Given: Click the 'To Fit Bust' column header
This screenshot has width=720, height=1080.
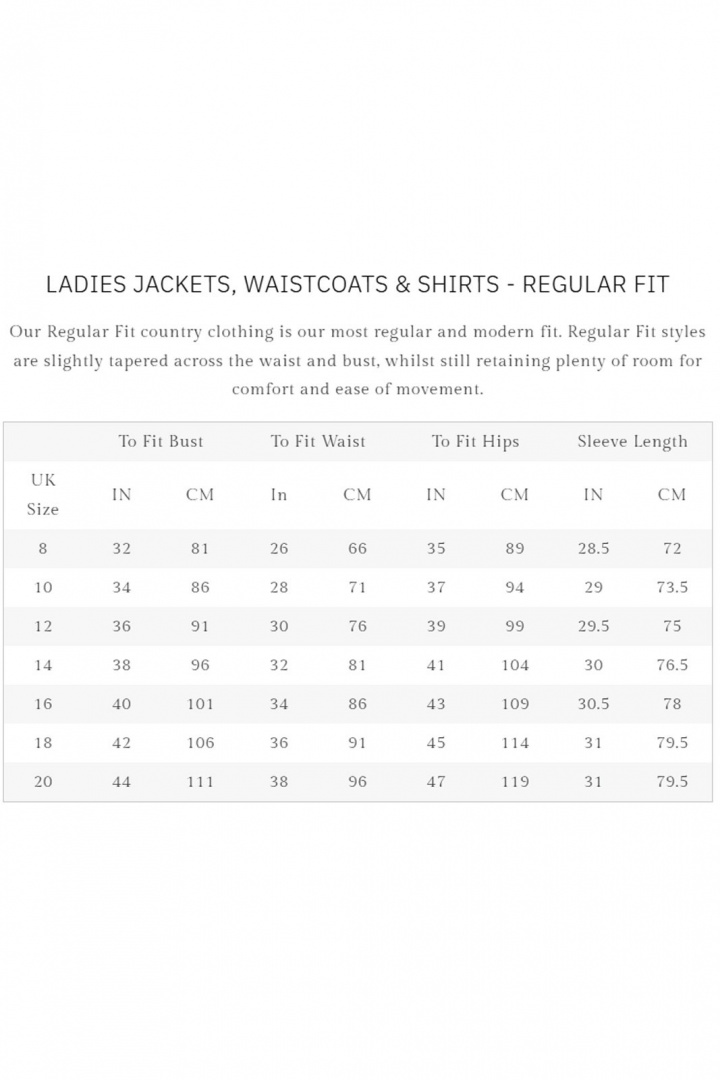Looking at the screenshot, I should (160, 441).
